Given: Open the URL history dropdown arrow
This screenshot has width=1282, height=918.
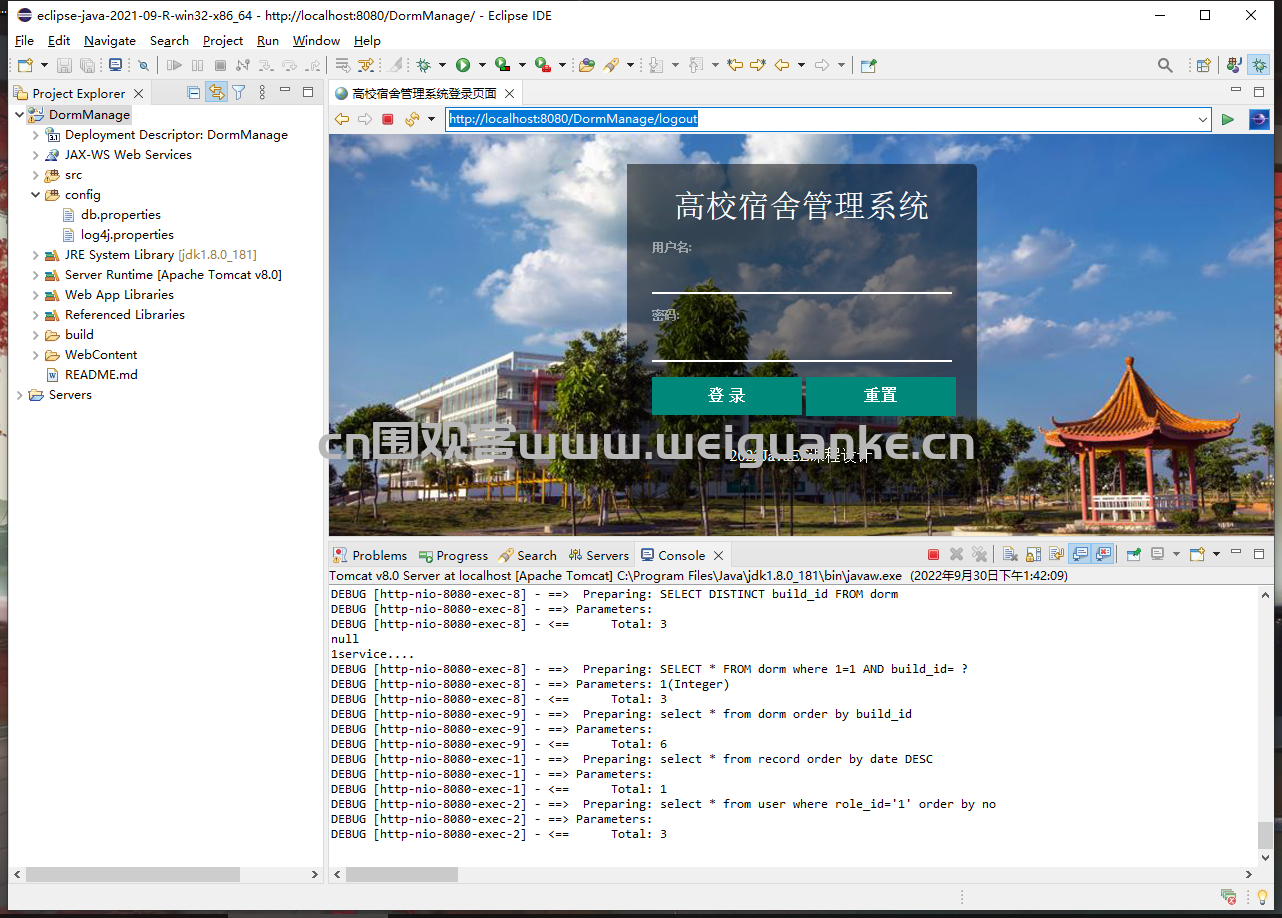Looking at the screenshot, I should (x=1203, y=119).
